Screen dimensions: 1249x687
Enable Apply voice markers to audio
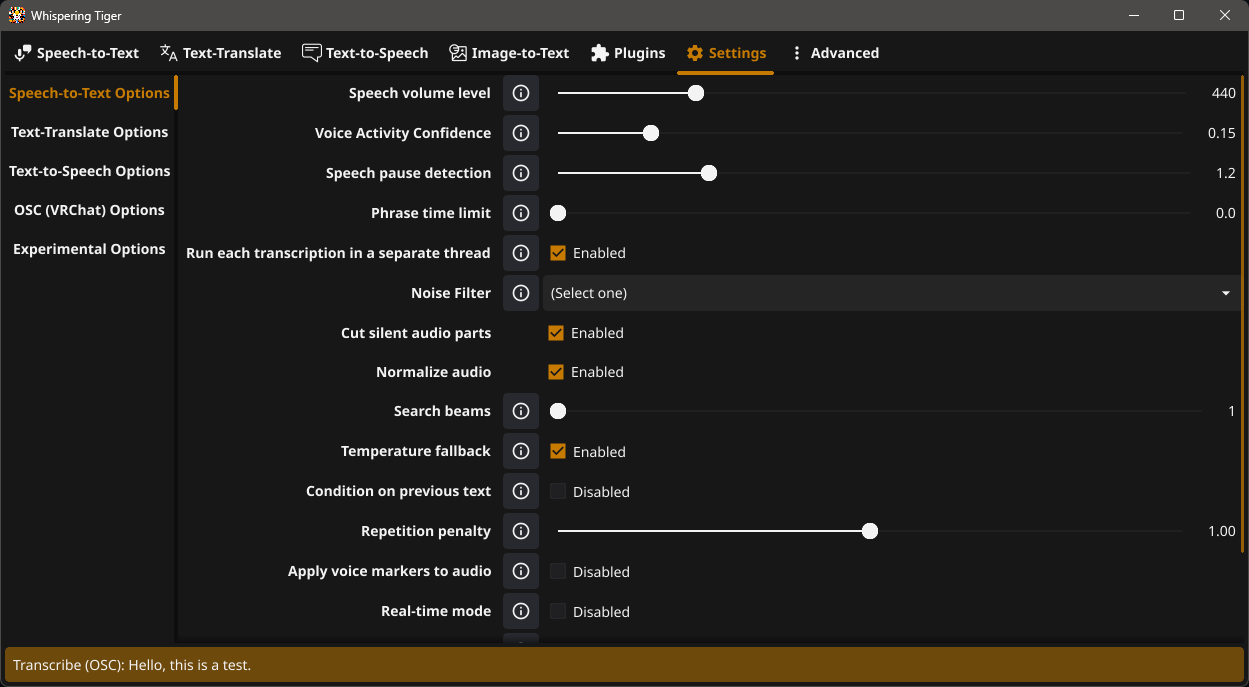(x=558, y=571)
